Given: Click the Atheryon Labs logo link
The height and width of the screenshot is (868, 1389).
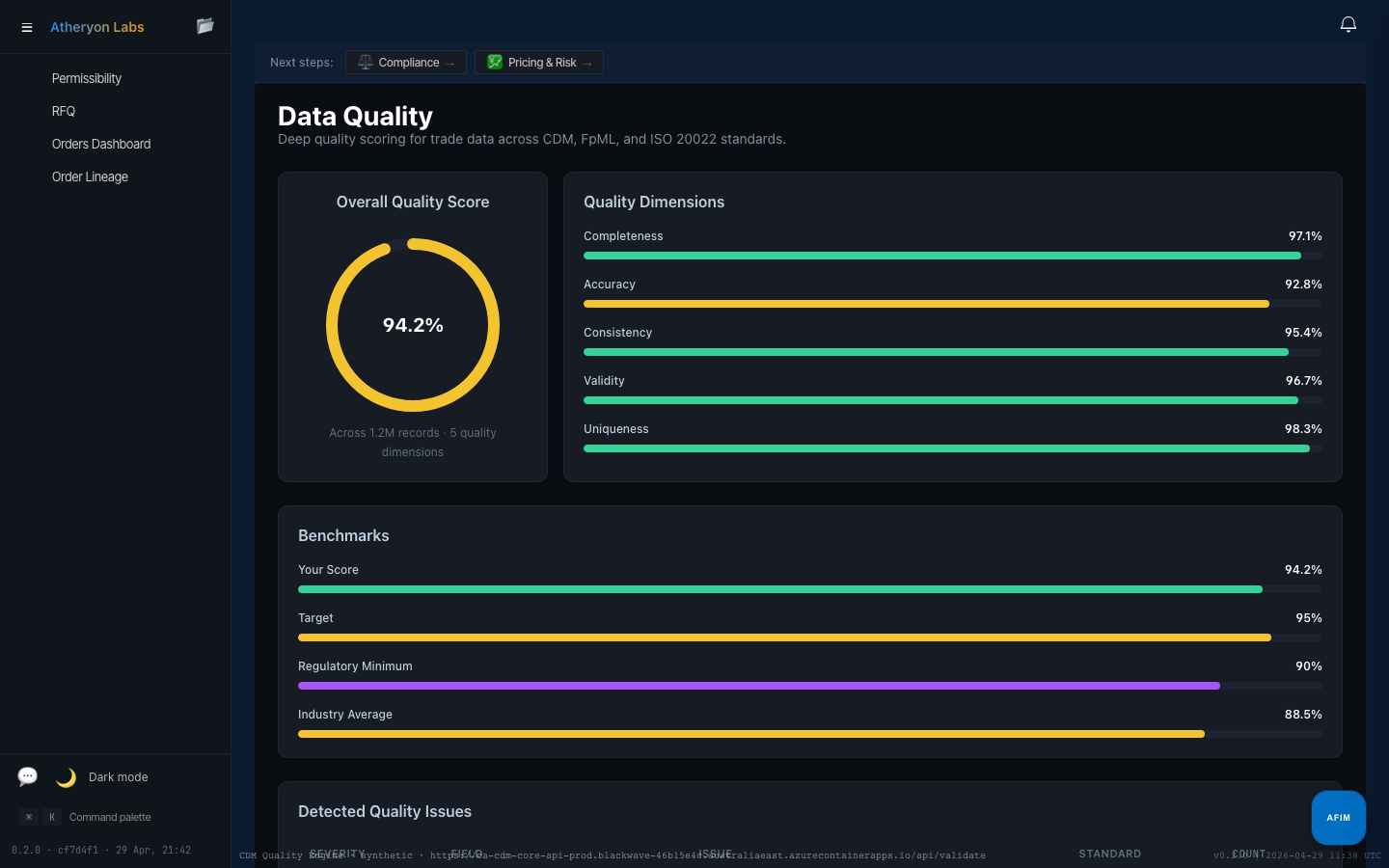Looking at the screenshot, I should coord(97,27).
